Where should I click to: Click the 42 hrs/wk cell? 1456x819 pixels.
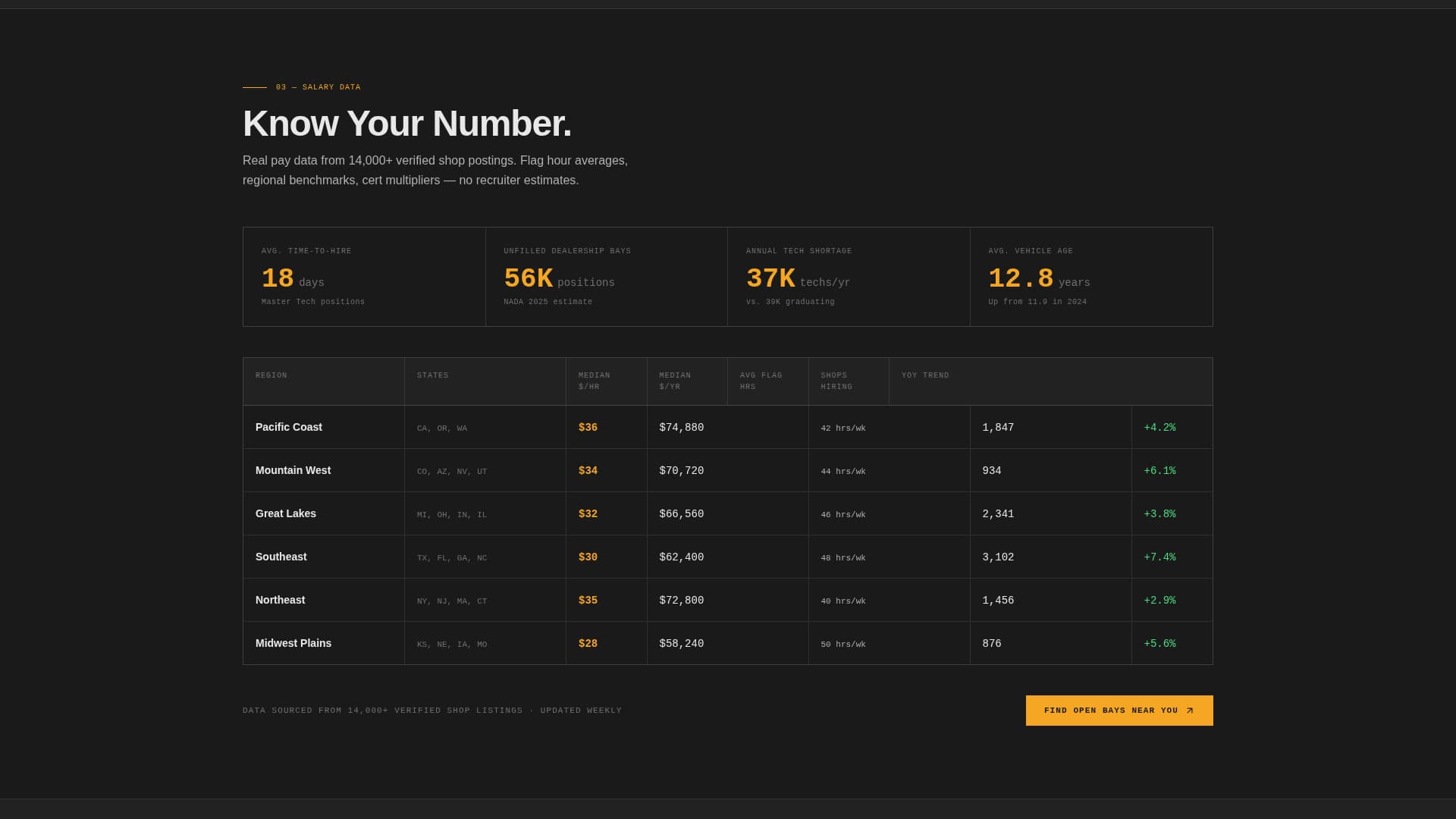point(890,427)
